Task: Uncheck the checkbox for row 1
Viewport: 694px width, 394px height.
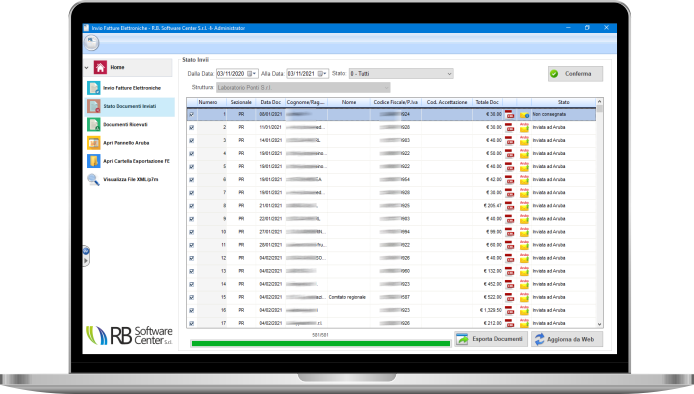Action: click(x=192, y=114)
